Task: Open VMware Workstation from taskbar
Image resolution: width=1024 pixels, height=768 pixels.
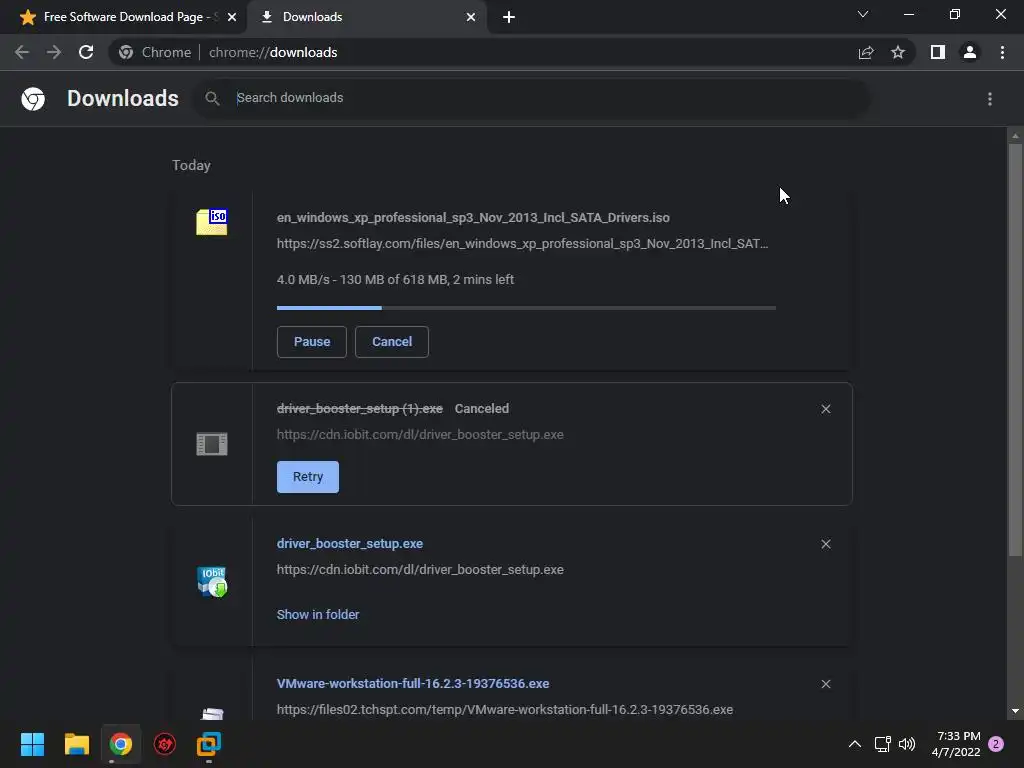Action: 209,744
